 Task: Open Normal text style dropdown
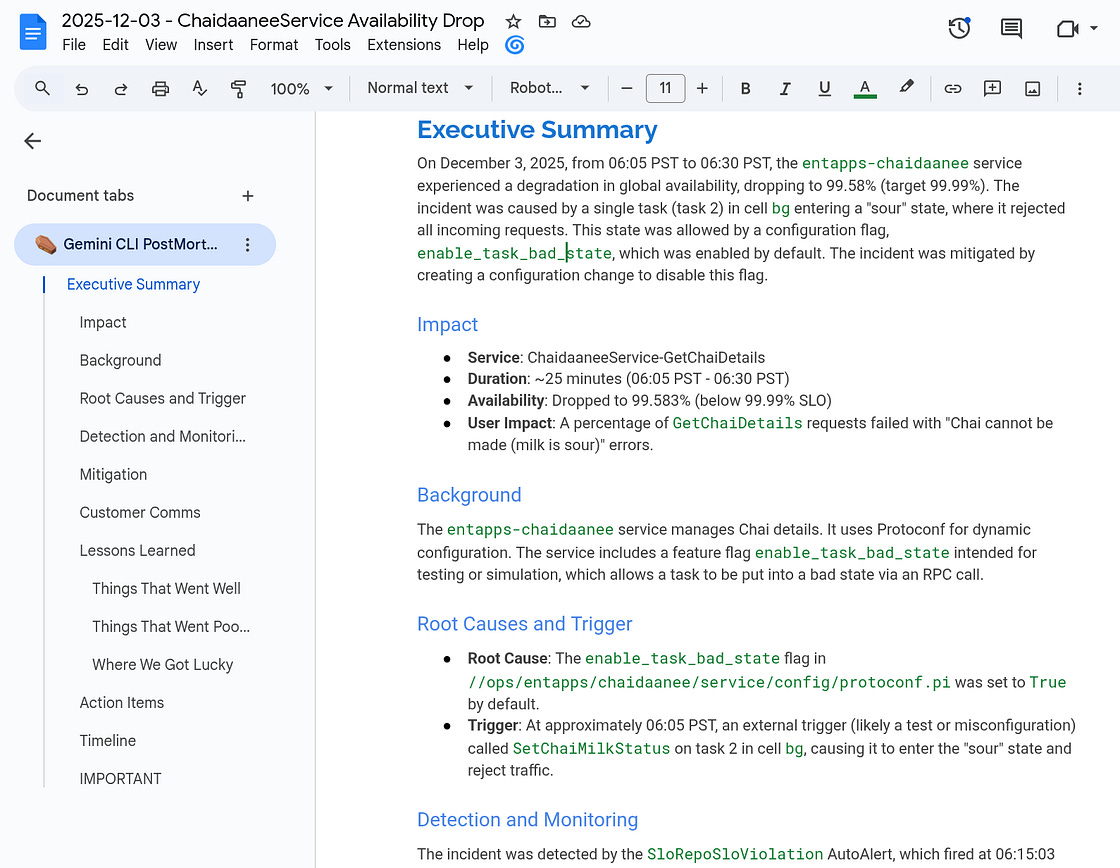pyautogui.click(x=420, y=88)
